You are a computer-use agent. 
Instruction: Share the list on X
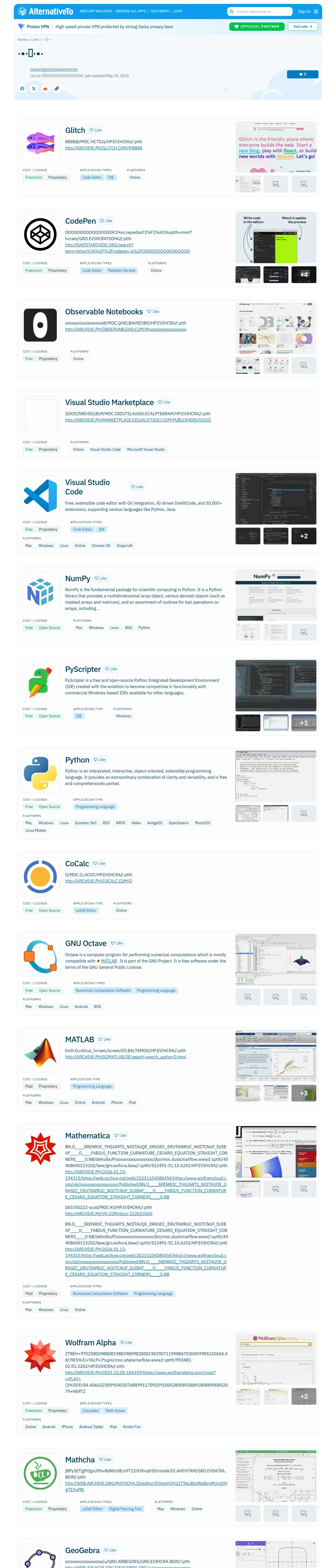[x=33, y=88]
